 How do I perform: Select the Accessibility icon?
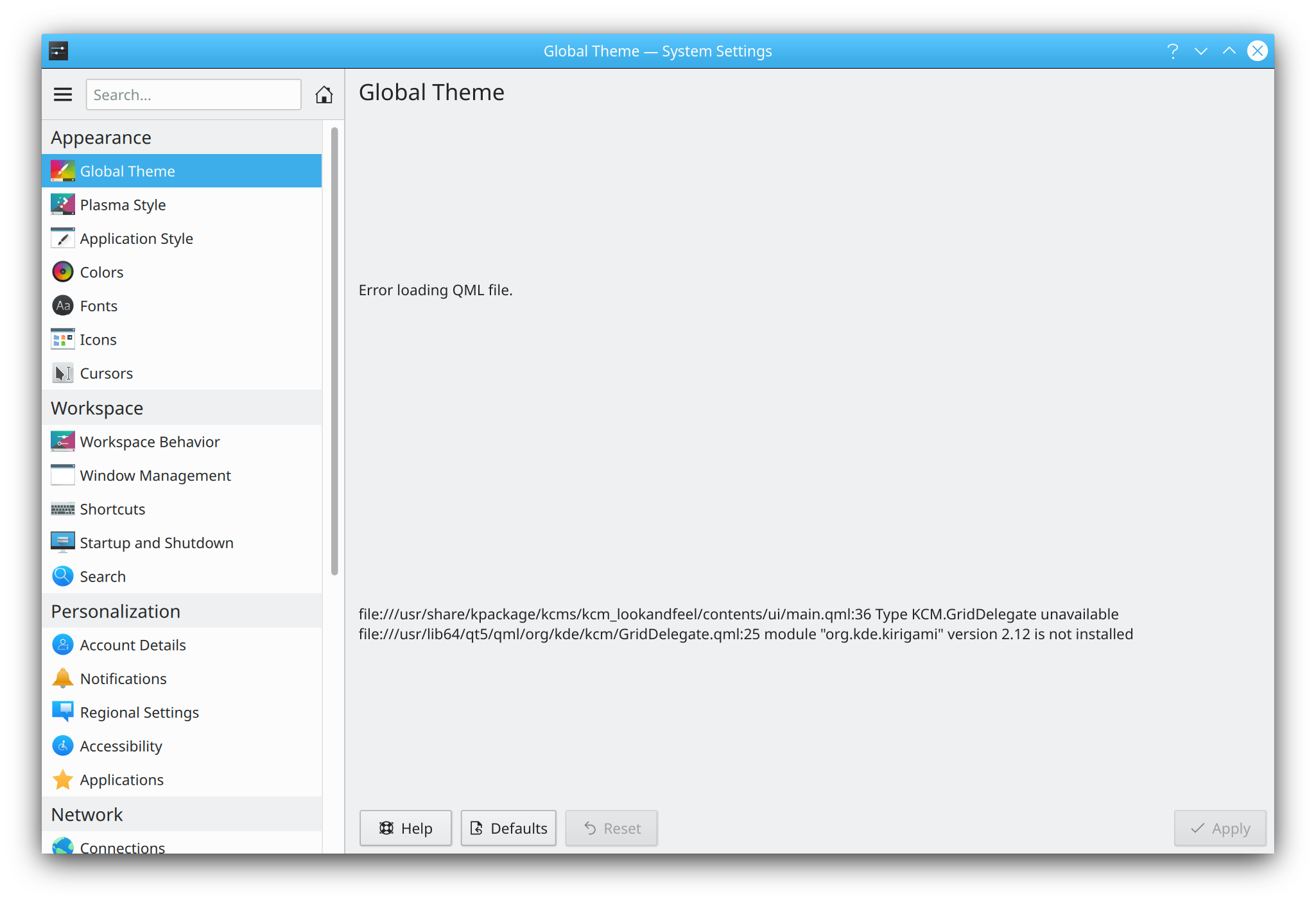62,746
